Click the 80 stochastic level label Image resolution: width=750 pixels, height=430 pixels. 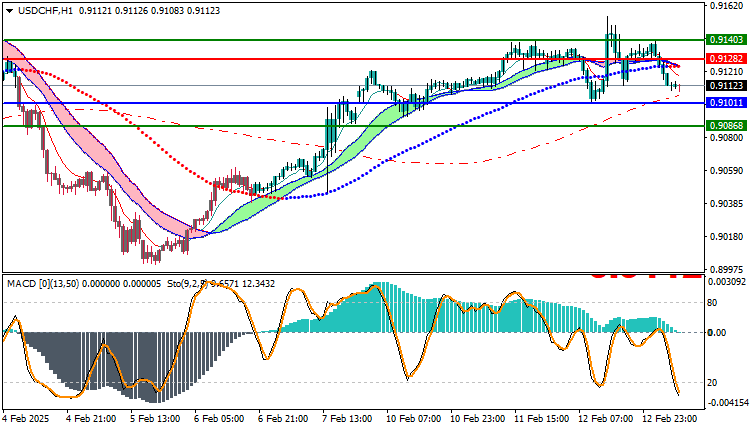pyautogui.click(x=712, y=303)
